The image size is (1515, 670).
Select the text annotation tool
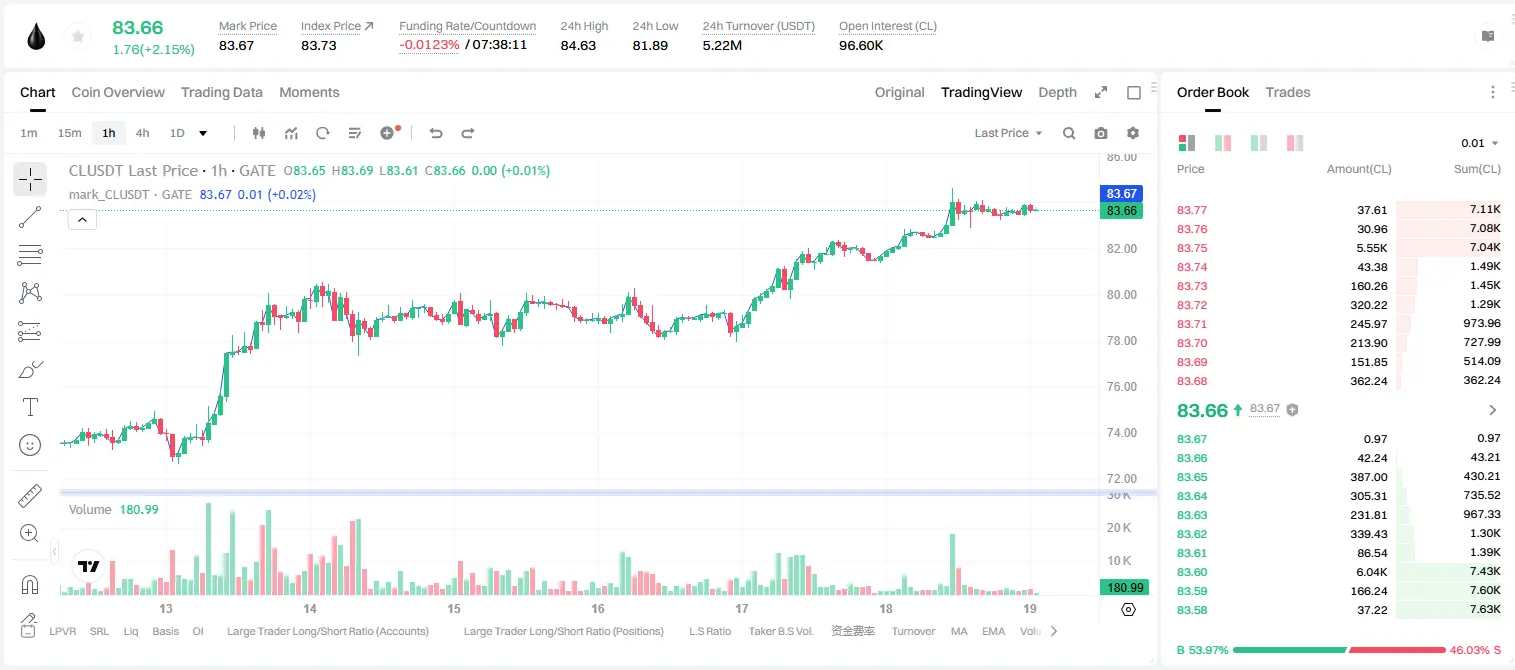click(x=30, y=407)
